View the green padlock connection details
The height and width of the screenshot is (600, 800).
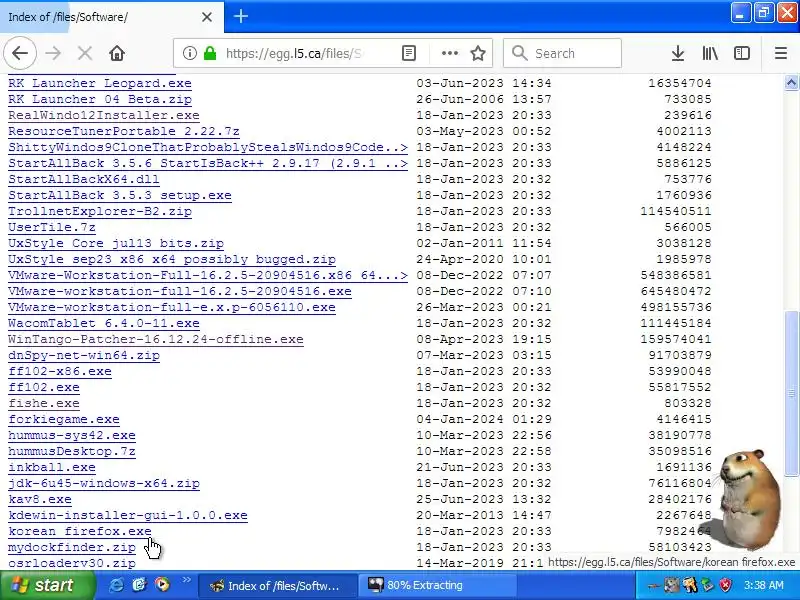pos(210,53)
